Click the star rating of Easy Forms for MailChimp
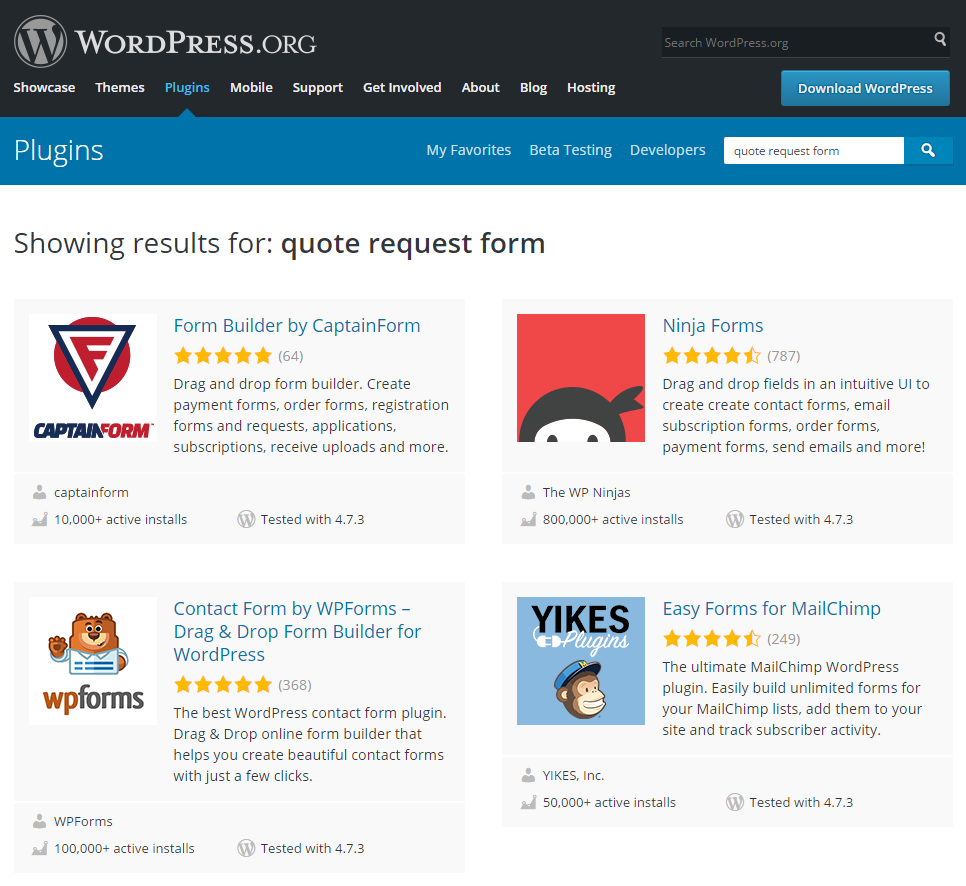This screenshot has width=966, height=886. point(712,638)
